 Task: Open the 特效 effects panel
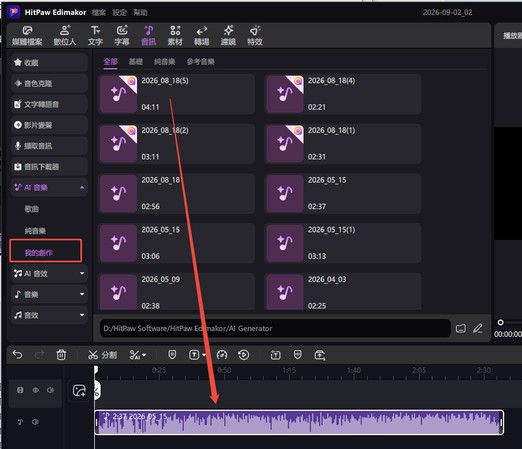click(x=255, y=36)
